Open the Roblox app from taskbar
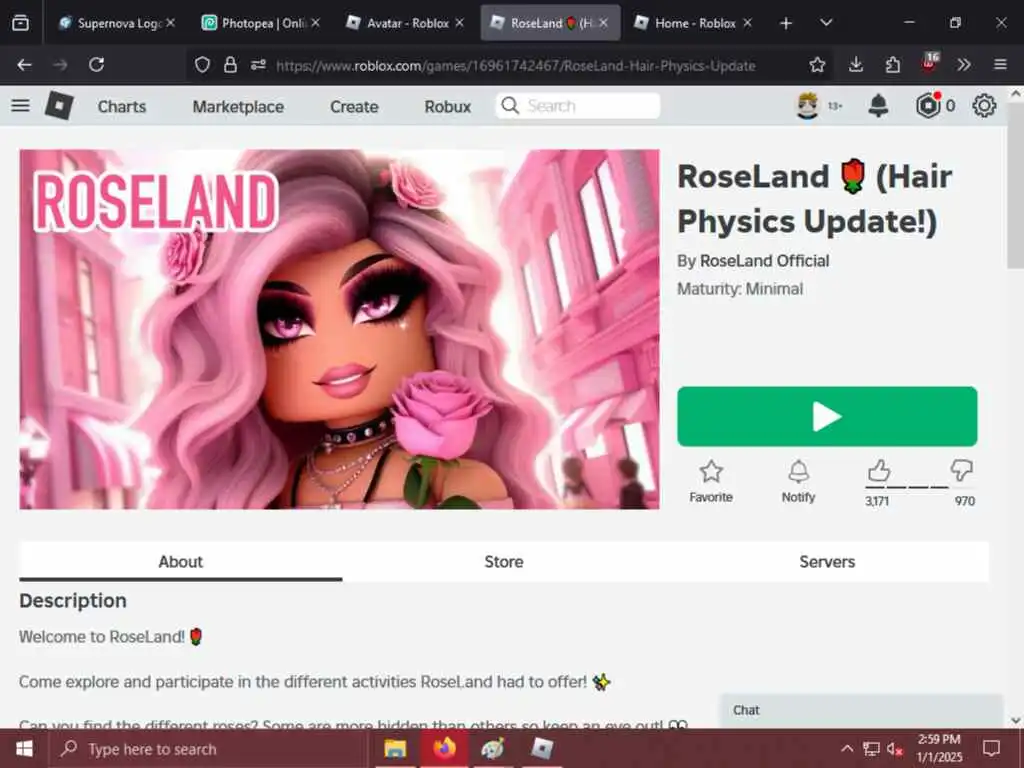 (542, 748)
